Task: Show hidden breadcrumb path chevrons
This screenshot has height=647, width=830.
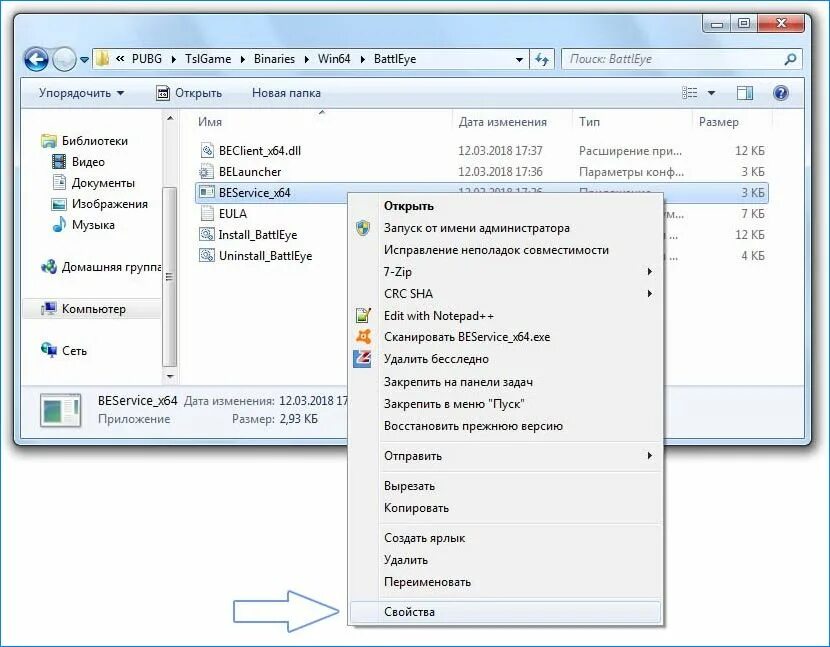Action: 120,59
